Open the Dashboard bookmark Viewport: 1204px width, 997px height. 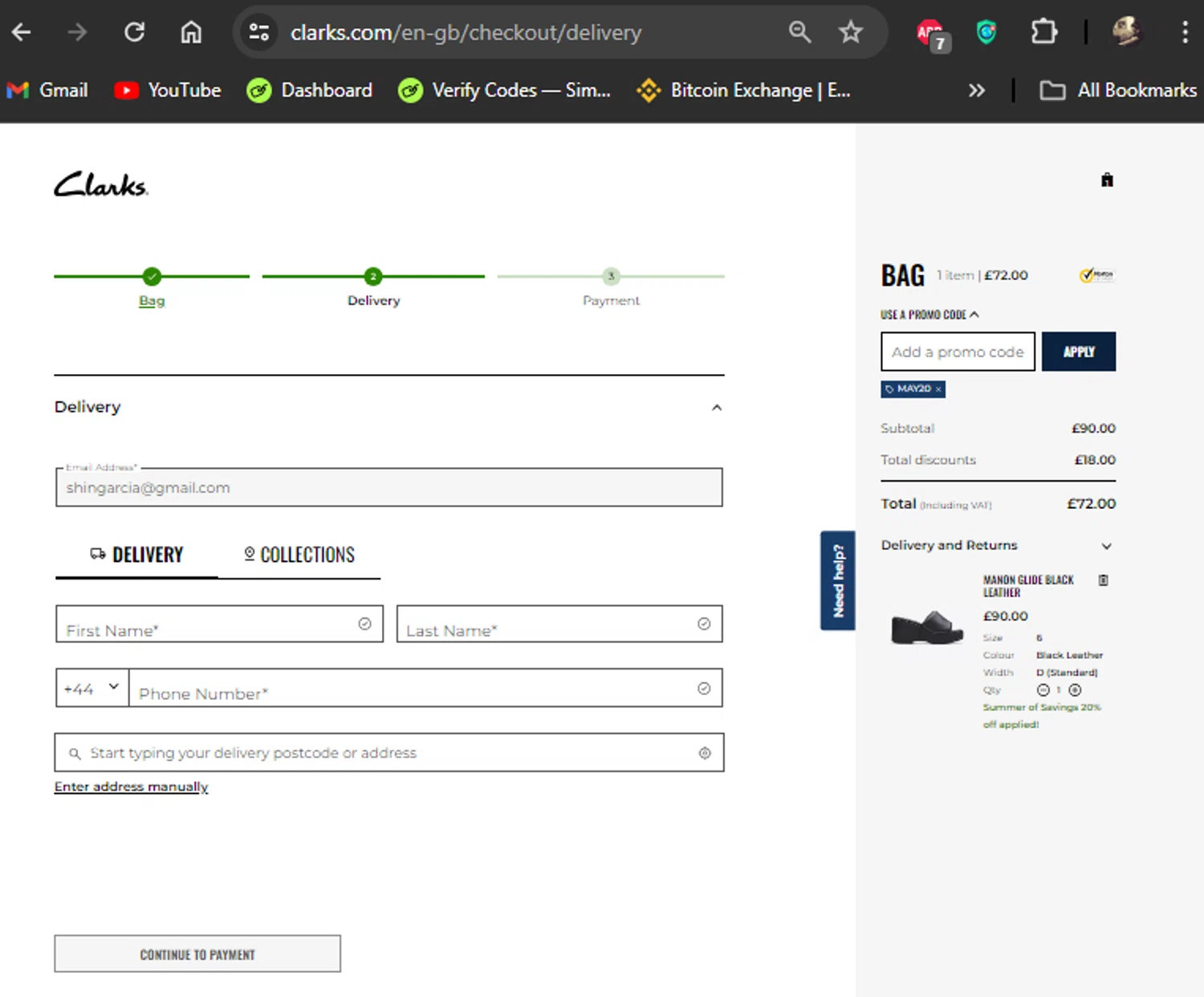coord(310,90)
